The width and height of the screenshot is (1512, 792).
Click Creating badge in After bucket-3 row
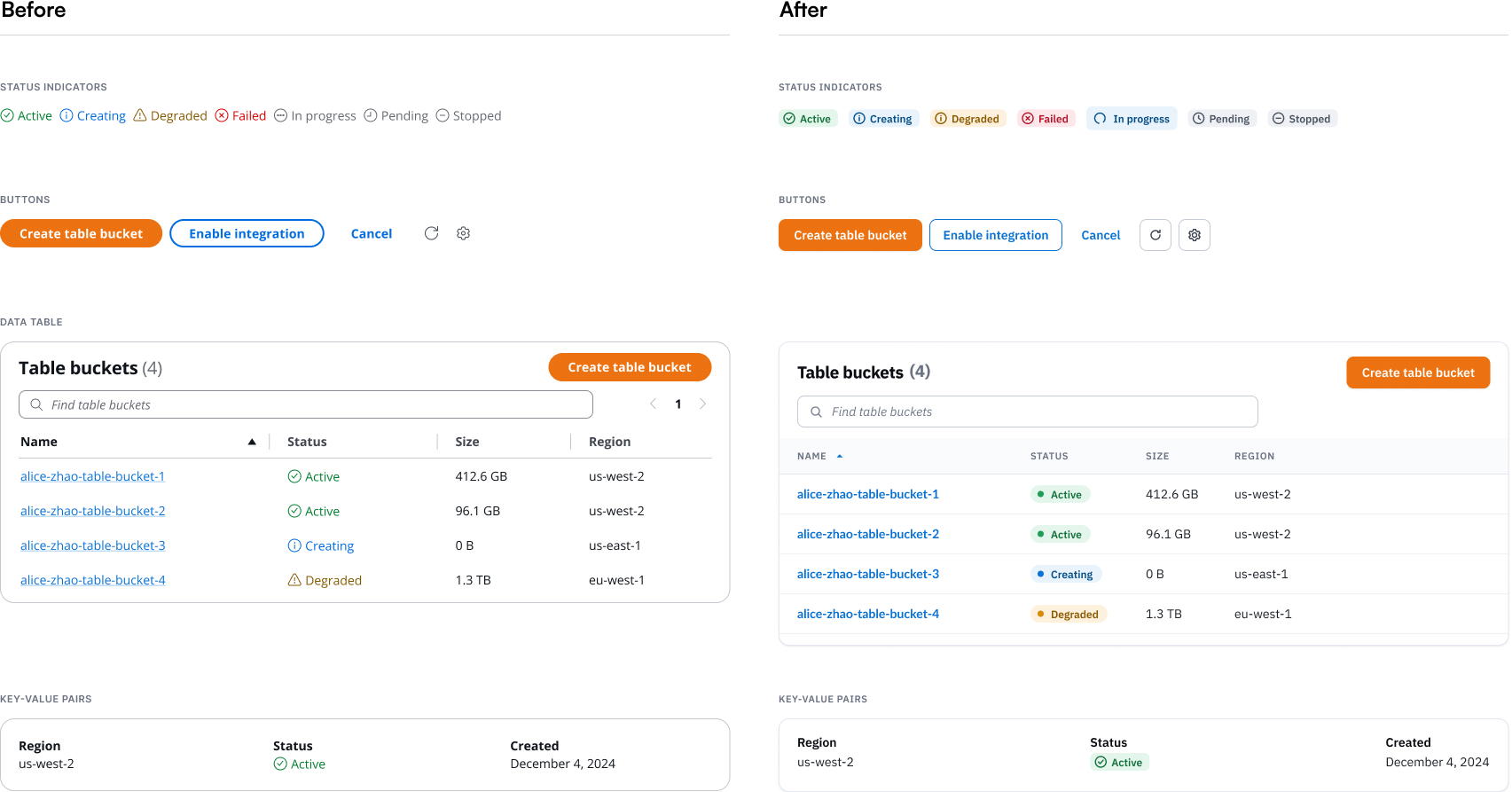(1066, 574)
